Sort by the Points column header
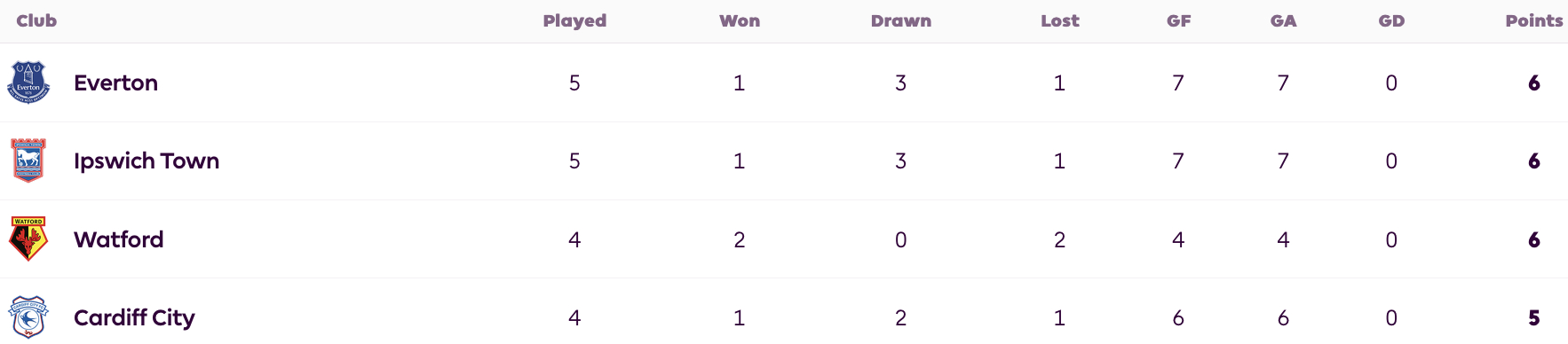The width and height of the screenshot is (1568, 344). pos(1533,20)
